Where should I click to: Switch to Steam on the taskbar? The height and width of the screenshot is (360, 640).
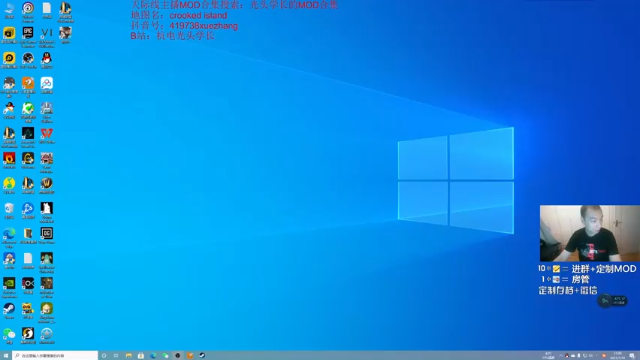click(202, 356)
